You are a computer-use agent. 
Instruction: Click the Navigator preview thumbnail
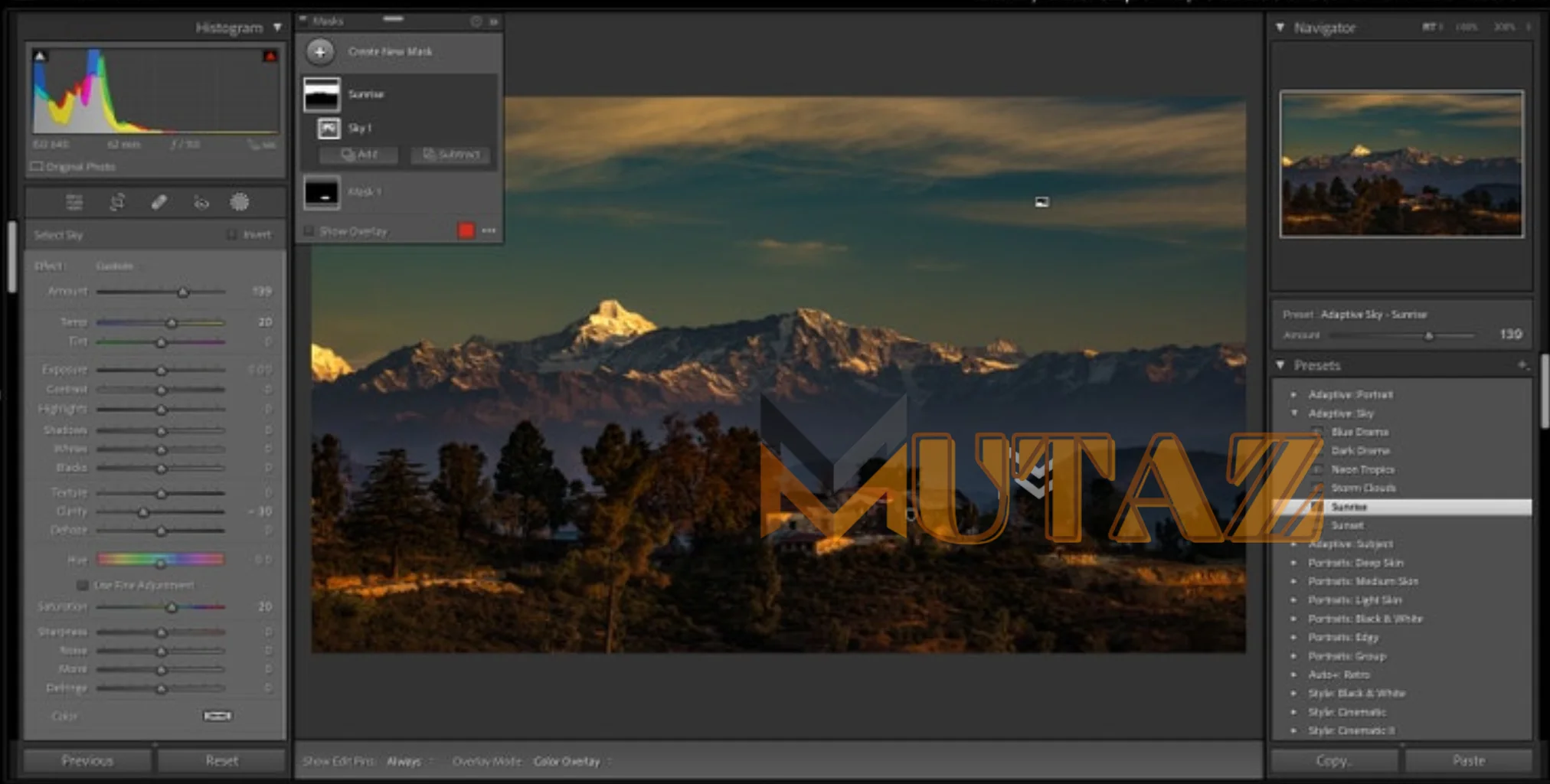click(x=1401, y=164)
